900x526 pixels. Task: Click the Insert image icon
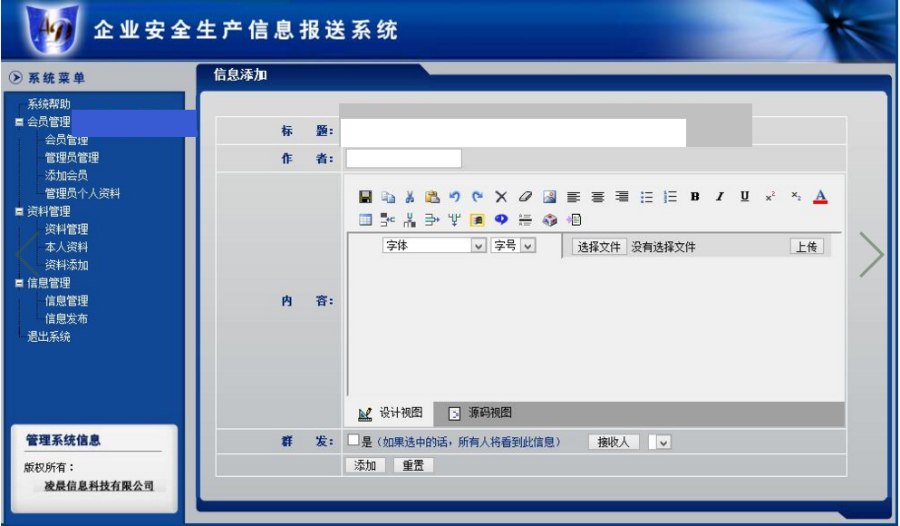(x=549, y=196)
